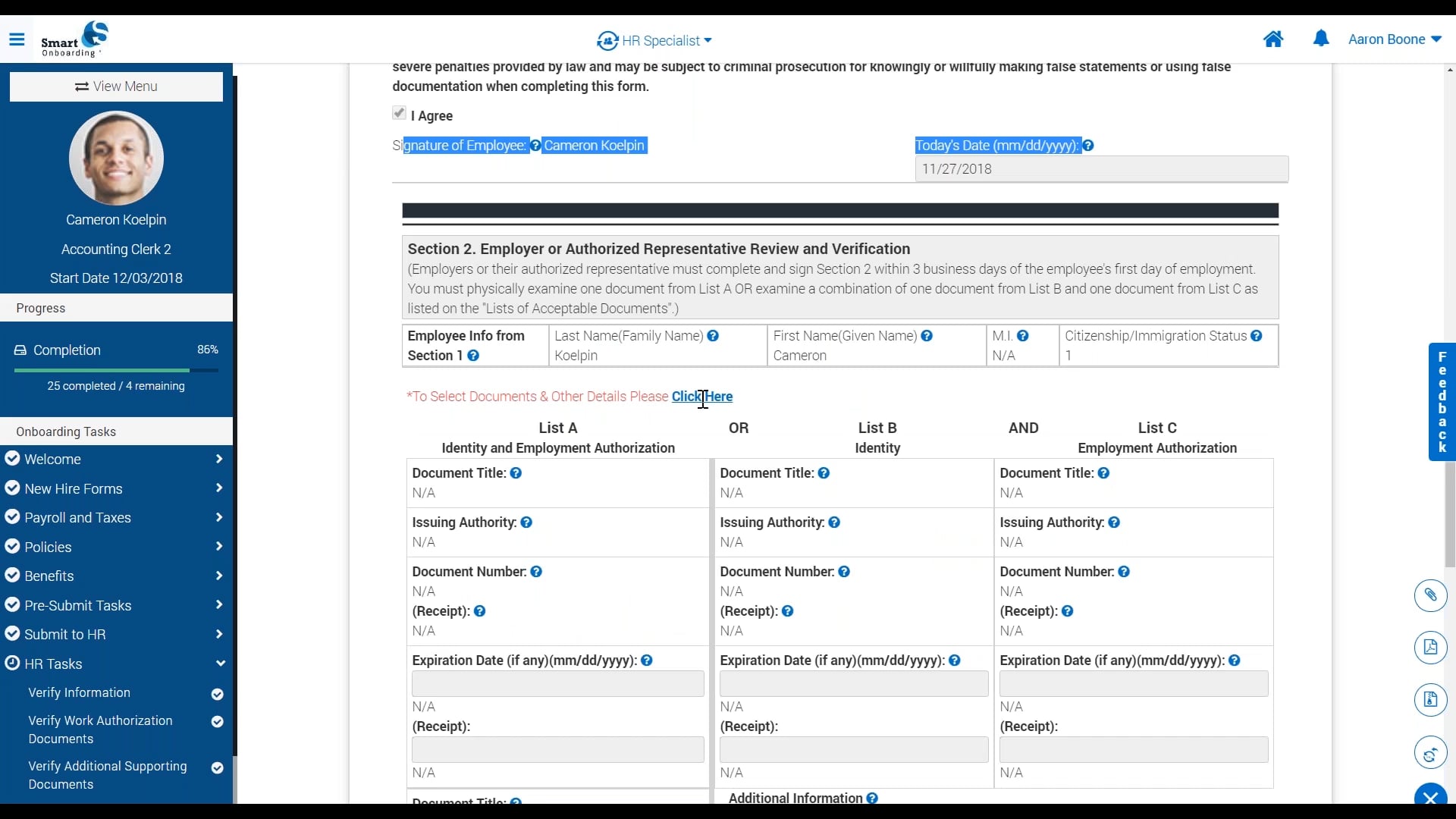This screenshot has height=819, width=1456.
Task: Download form as PDF
Action: (x=1431, y=648)
